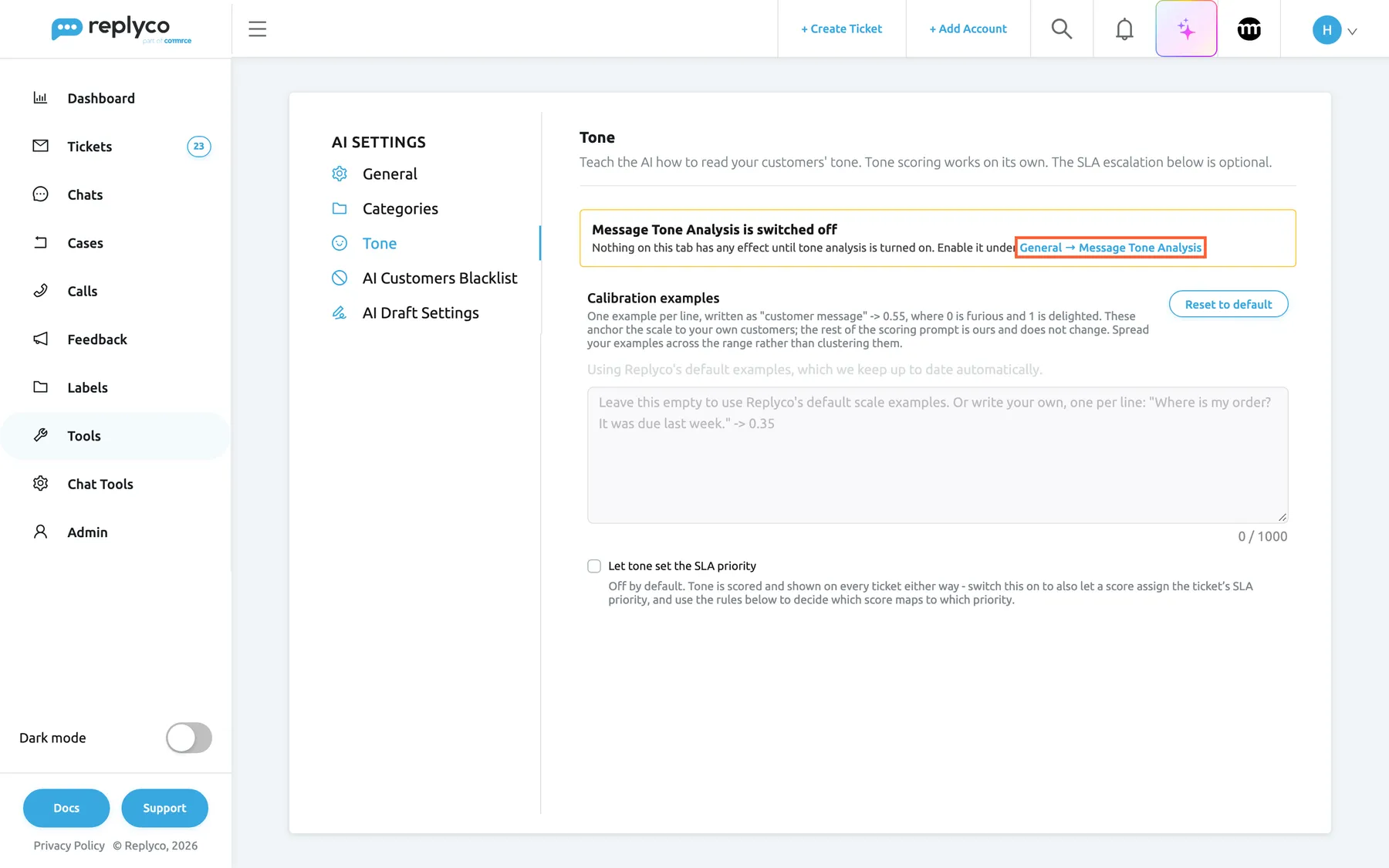Screen dimensions: 1389x868
Task: Open the Privacy Policy link
Action: 69,846
